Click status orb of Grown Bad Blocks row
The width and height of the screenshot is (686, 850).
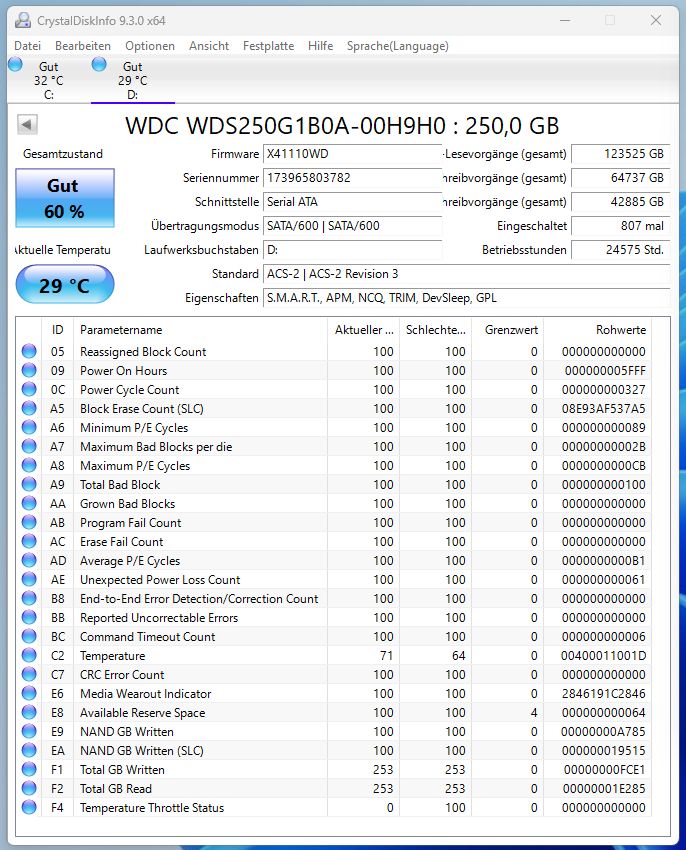(29, 503)
